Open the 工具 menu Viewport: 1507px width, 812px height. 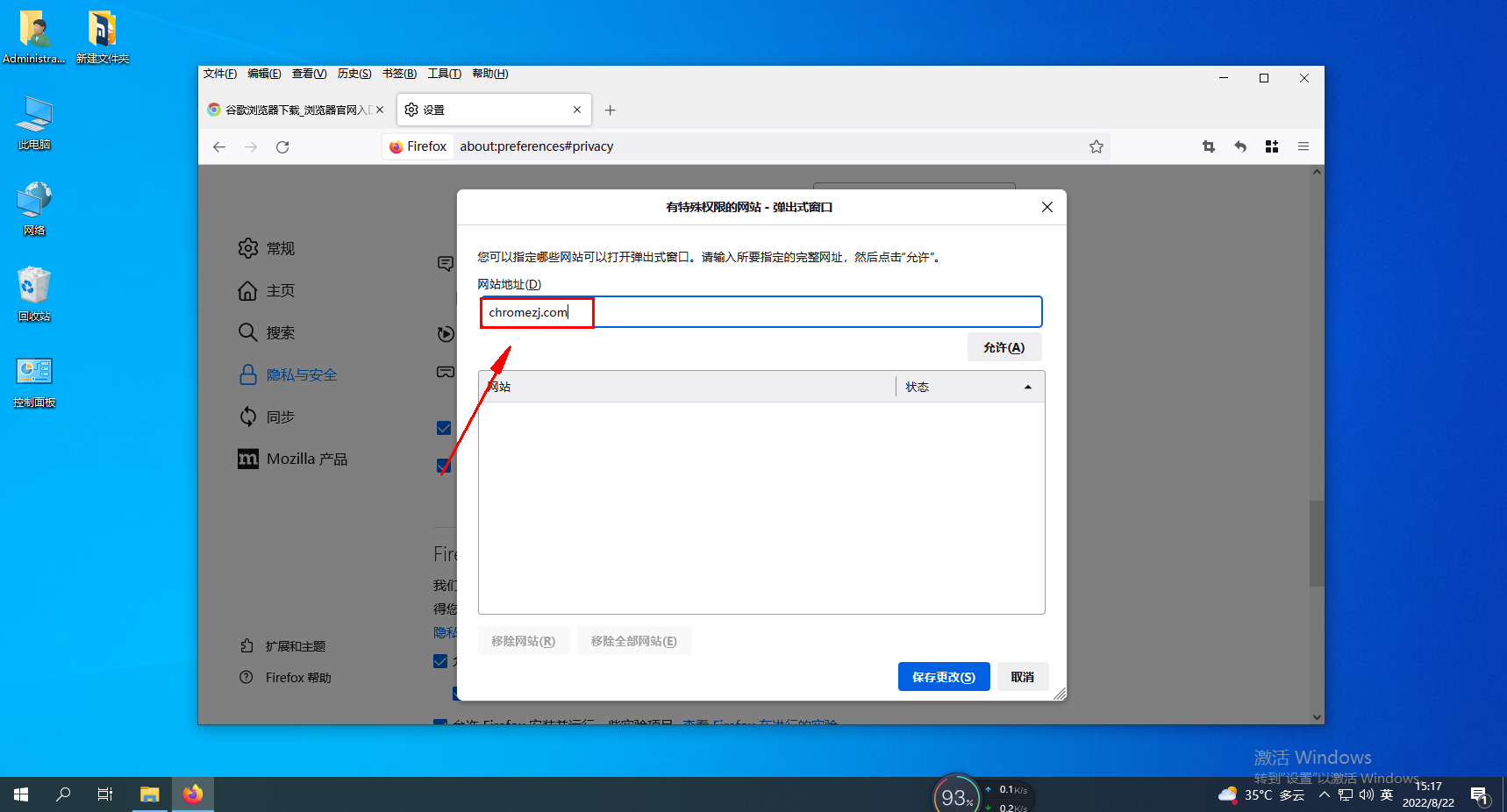tap(445, 74)
